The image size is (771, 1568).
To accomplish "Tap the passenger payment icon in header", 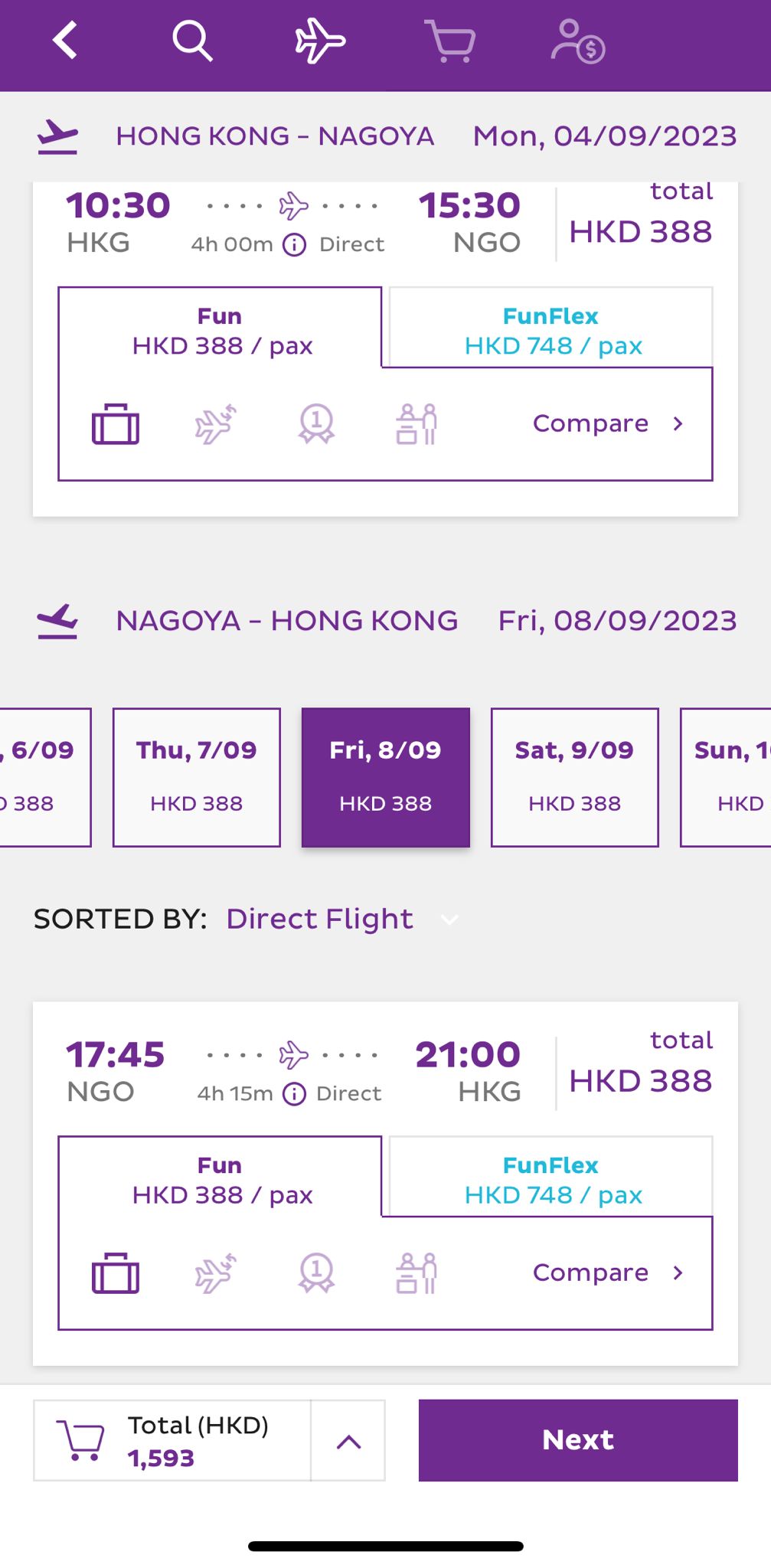I will point(578,41).
